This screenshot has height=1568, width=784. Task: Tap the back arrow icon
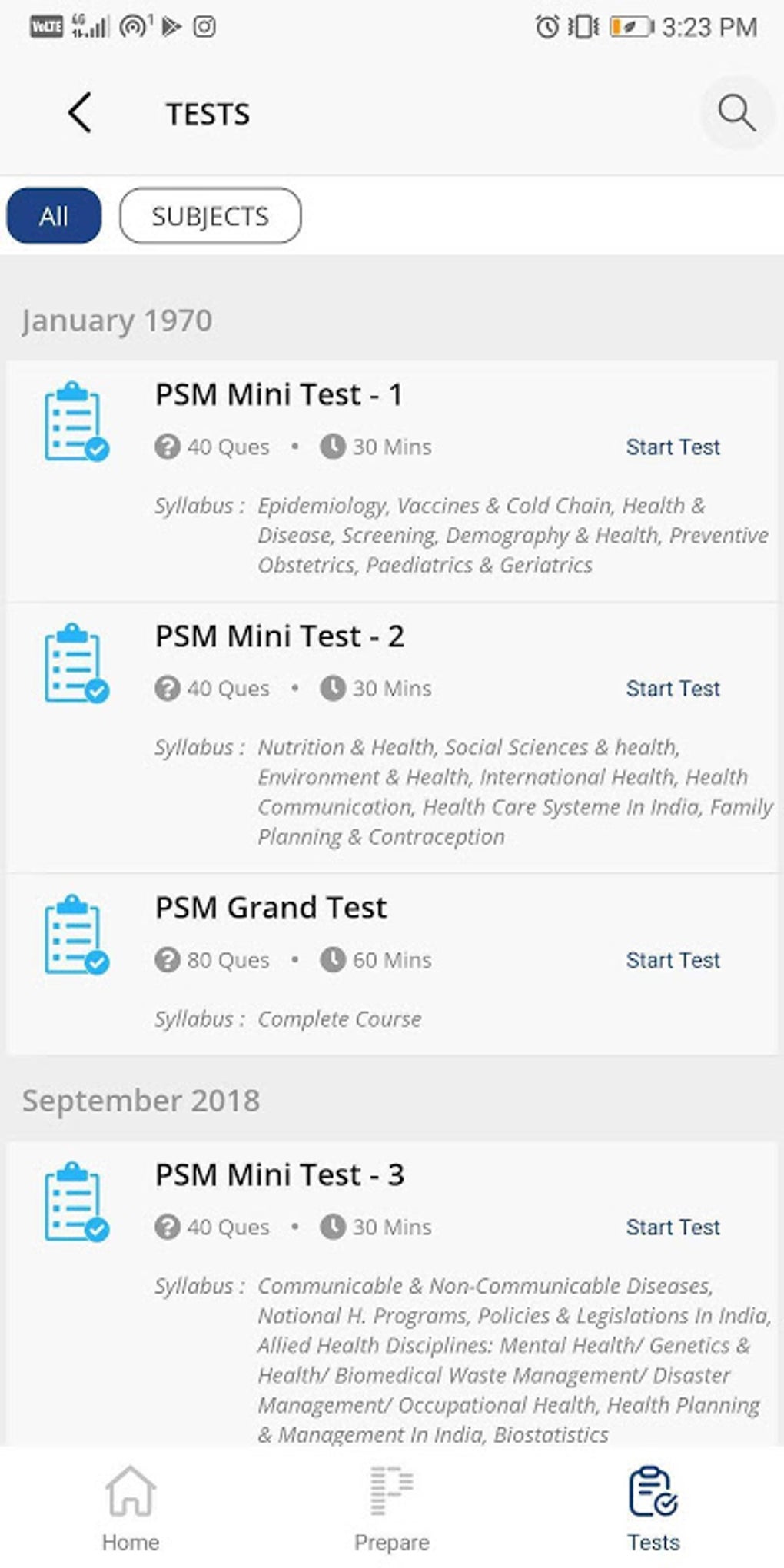(x=80, y=113)
